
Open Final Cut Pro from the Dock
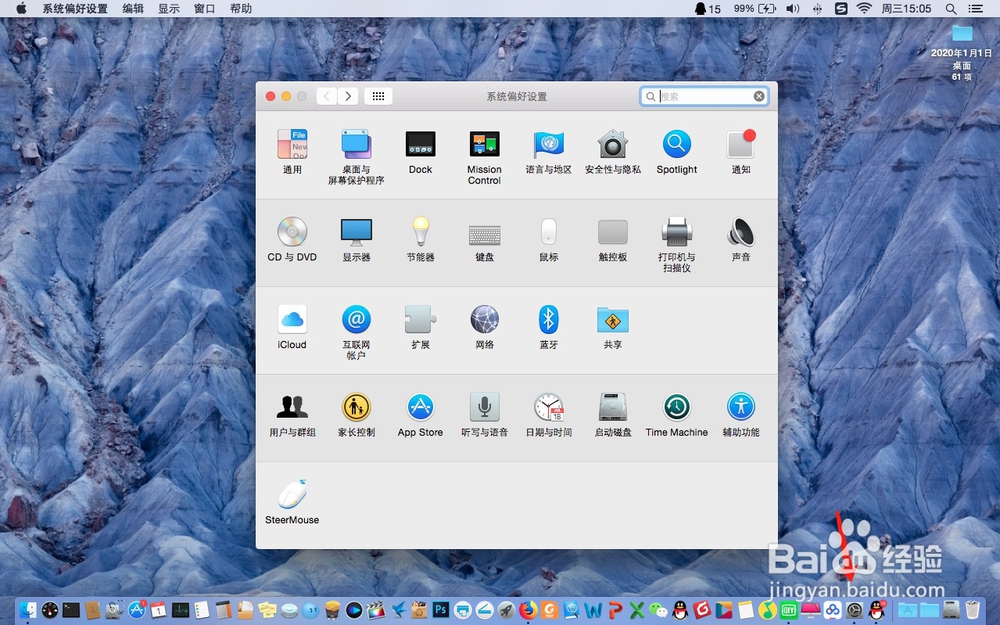tap(376, 610)
